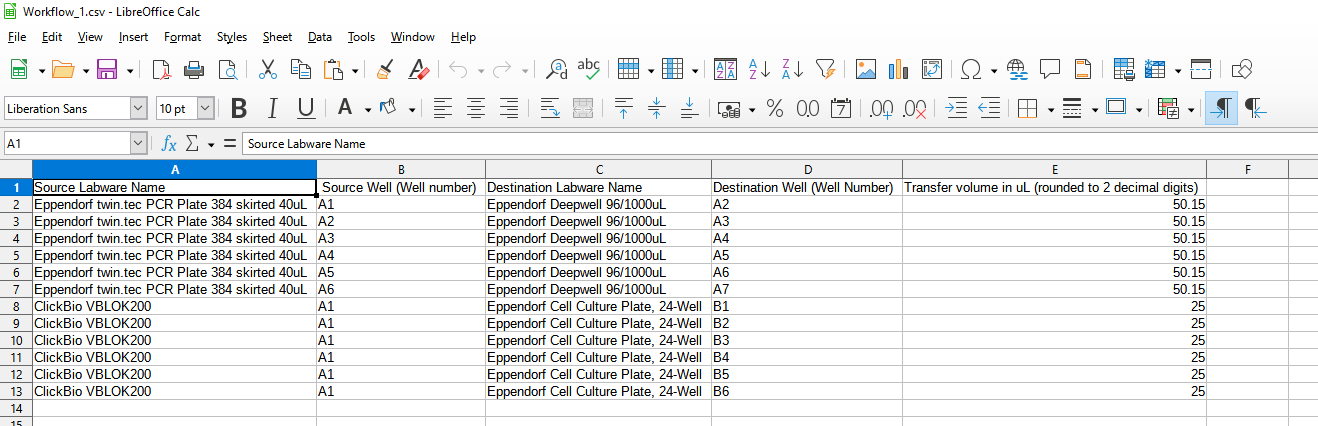The image size is (1318, 426).
Task: Run the spelling check
Action: (589, 69)
